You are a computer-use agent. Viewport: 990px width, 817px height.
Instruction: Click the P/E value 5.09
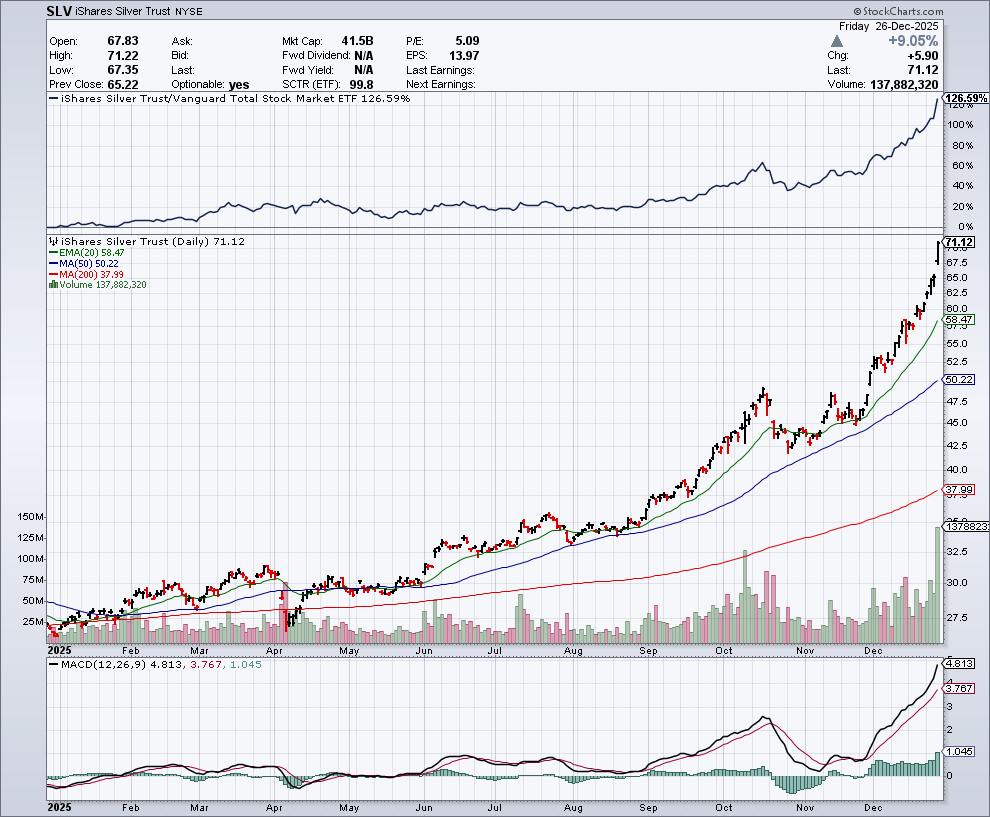[x=467, y=41]
